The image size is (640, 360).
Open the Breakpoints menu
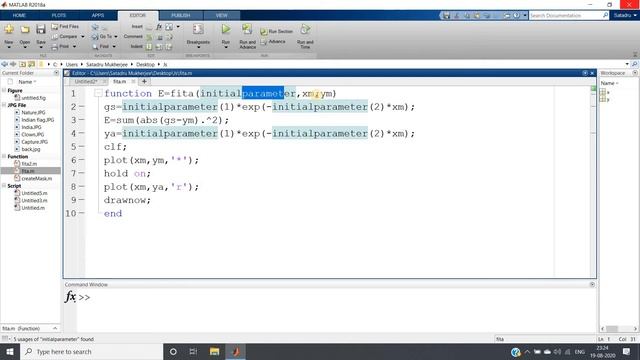tap(198, 36)
